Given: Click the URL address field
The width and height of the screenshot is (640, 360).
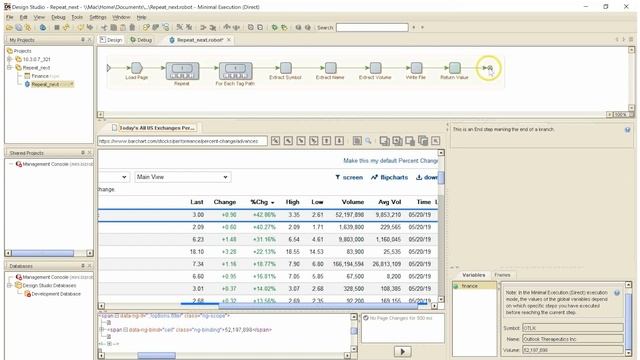Looking at the screenshot, I should click(x=182, y=141).
